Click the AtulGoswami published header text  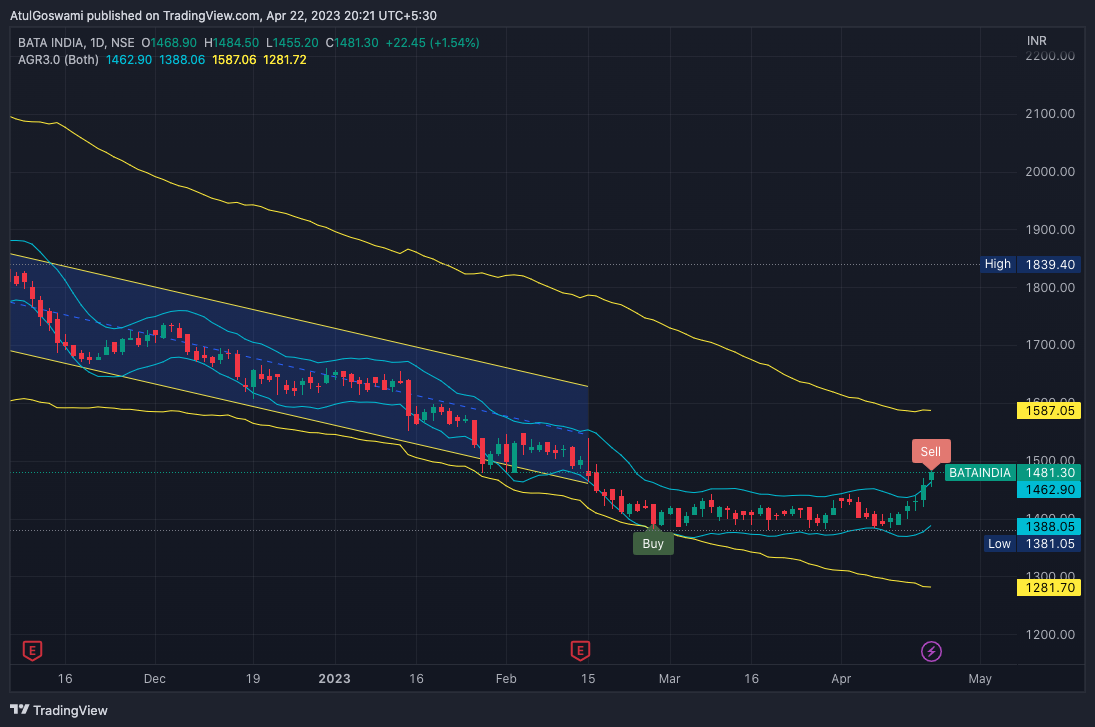[x=223, y=15]
